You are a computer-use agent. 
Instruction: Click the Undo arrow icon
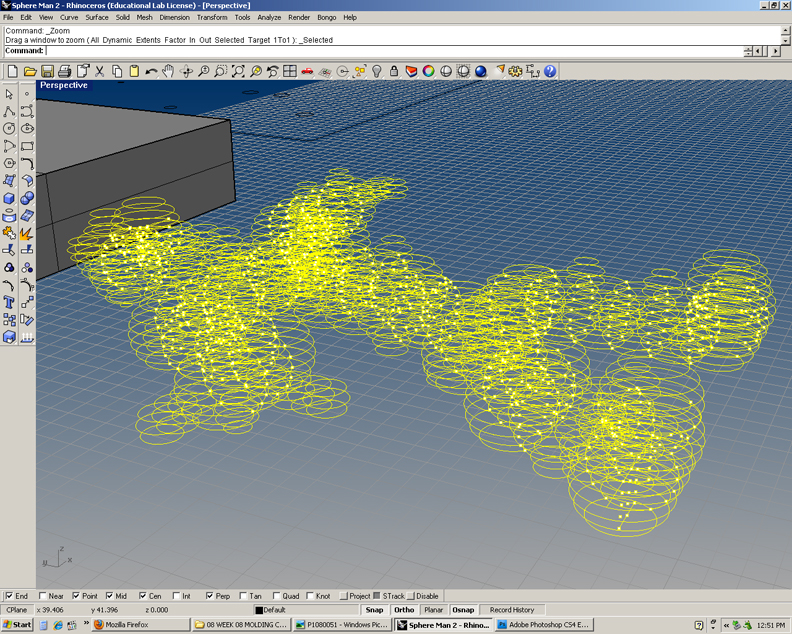click(151, 71)
